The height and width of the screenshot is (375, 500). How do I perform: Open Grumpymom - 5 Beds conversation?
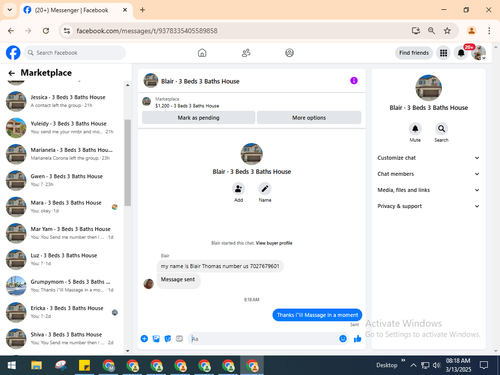tap(63, 286)
